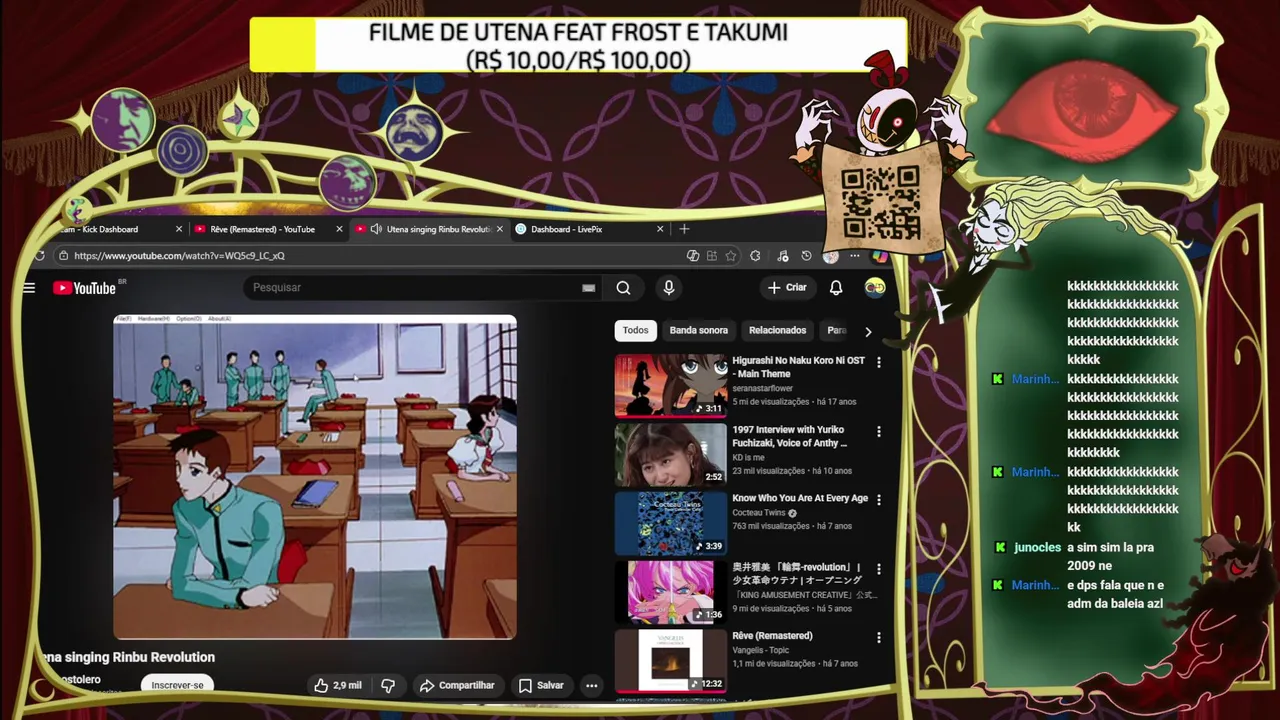Open browser history clock icon
Viewport: 1280px width, 720px height.
pyautogui.click(x=806, y=256)
